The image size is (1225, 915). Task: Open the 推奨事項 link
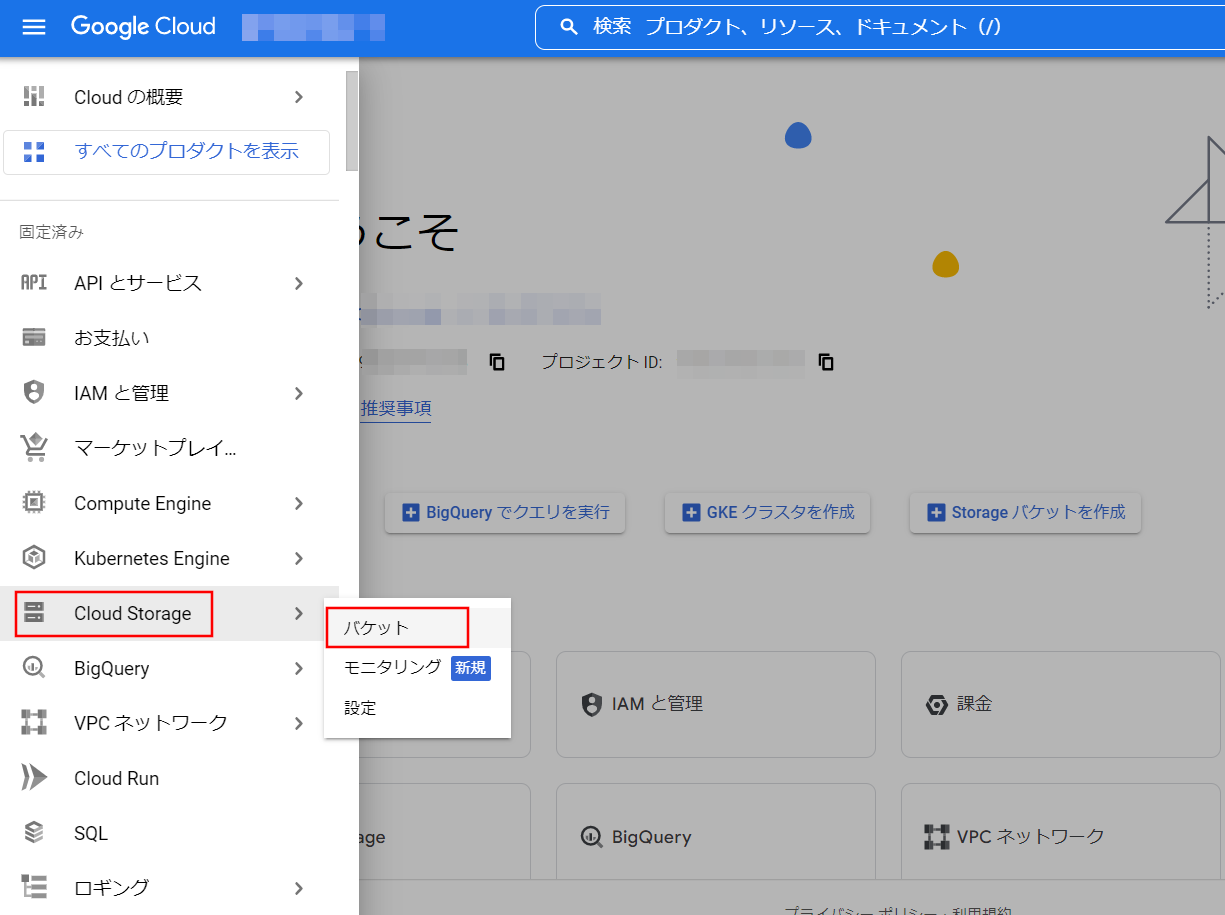pyautogui.click(x=396, y=408)
